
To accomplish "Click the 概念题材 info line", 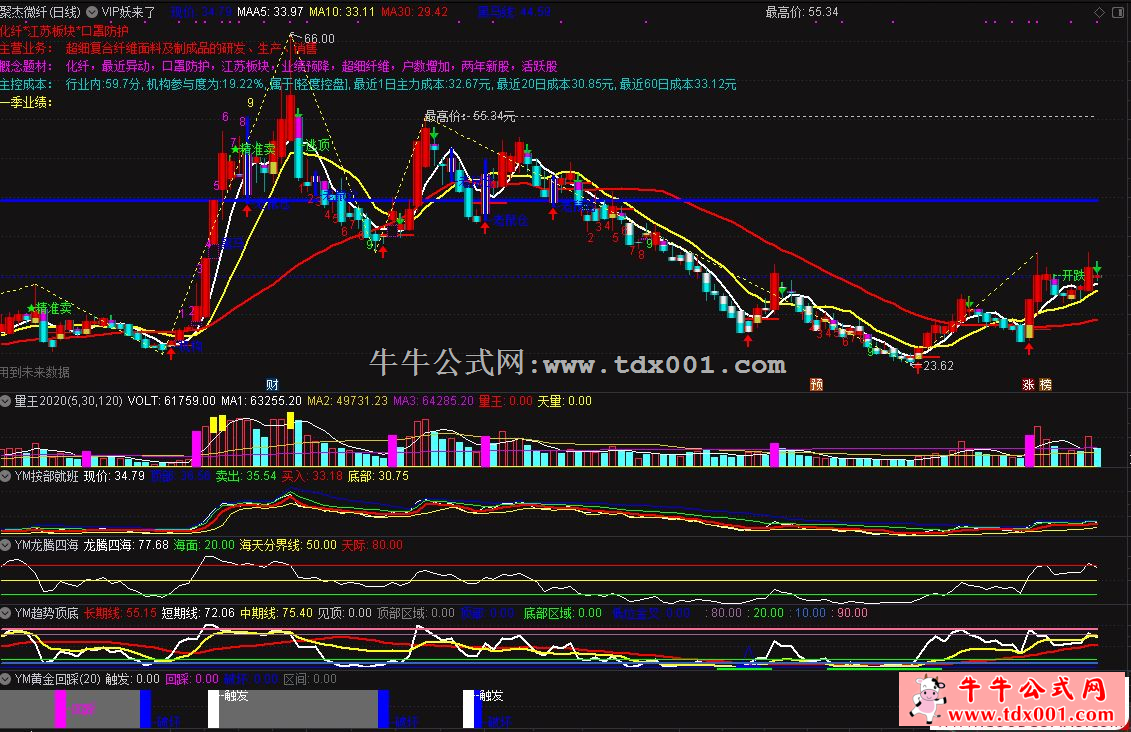I will (278, 66).
